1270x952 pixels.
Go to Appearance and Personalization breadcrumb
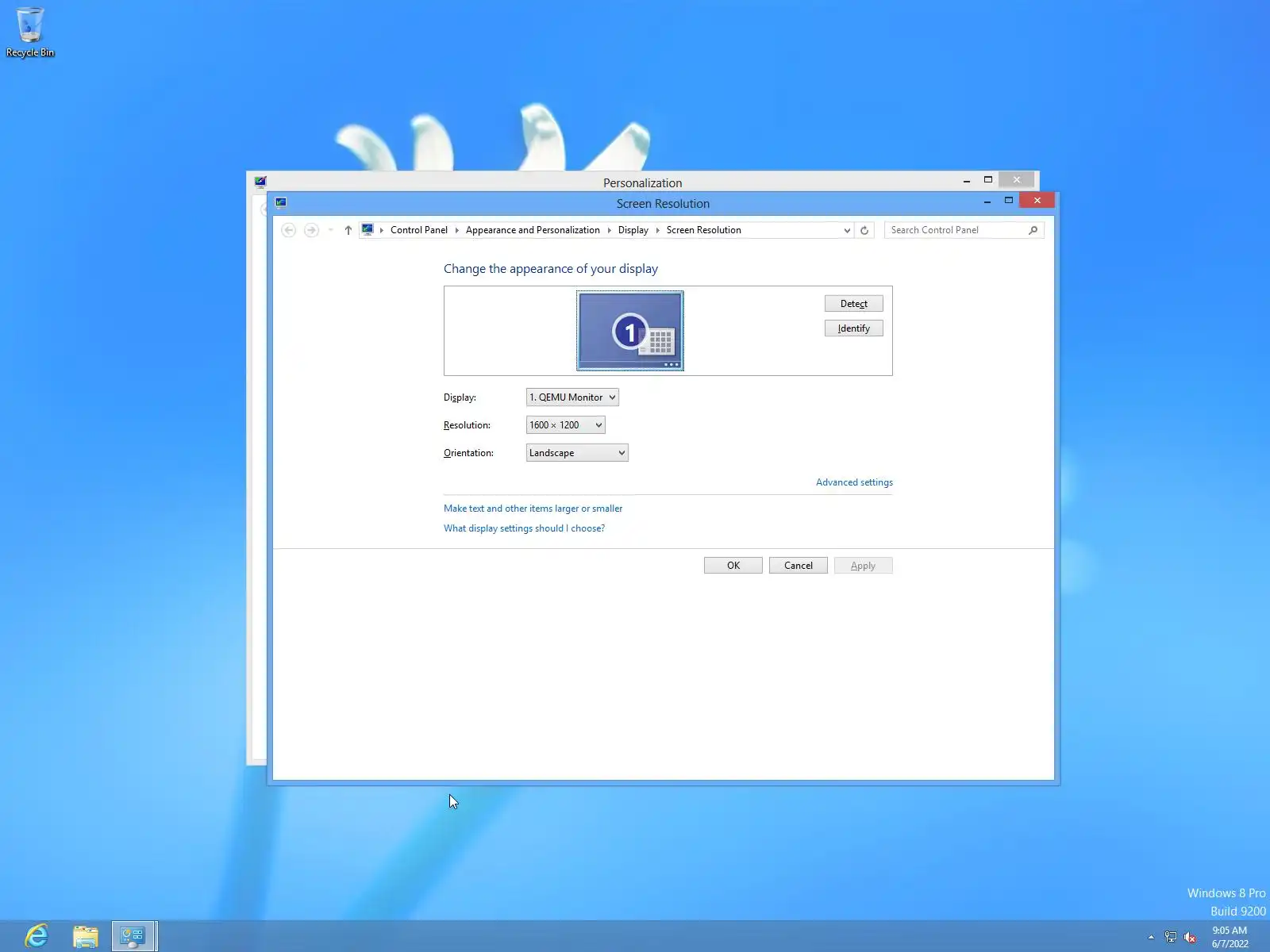[533, 230]
